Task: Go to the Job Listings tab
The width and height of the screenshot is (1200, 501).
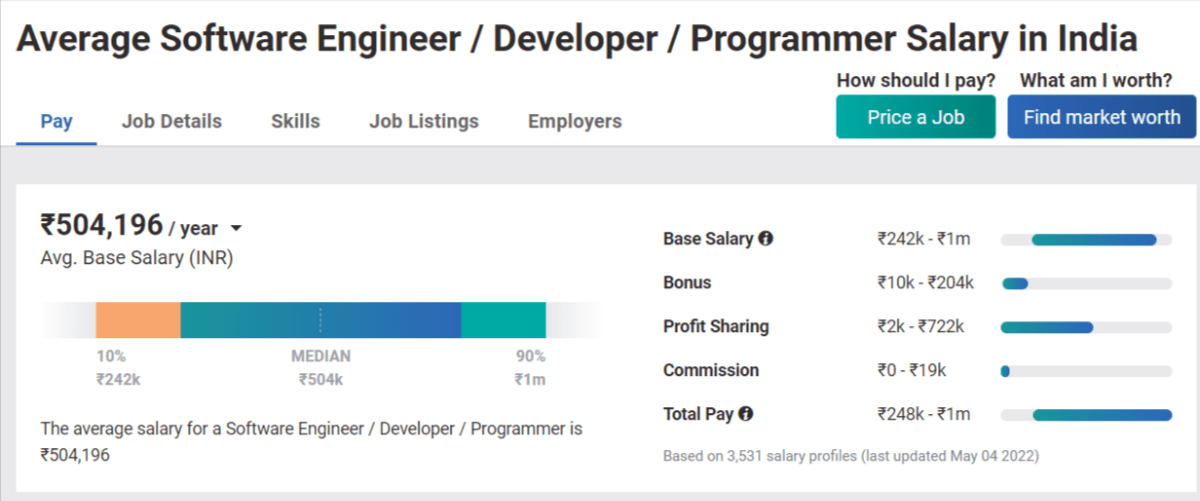Action: [x=424, y=122]
